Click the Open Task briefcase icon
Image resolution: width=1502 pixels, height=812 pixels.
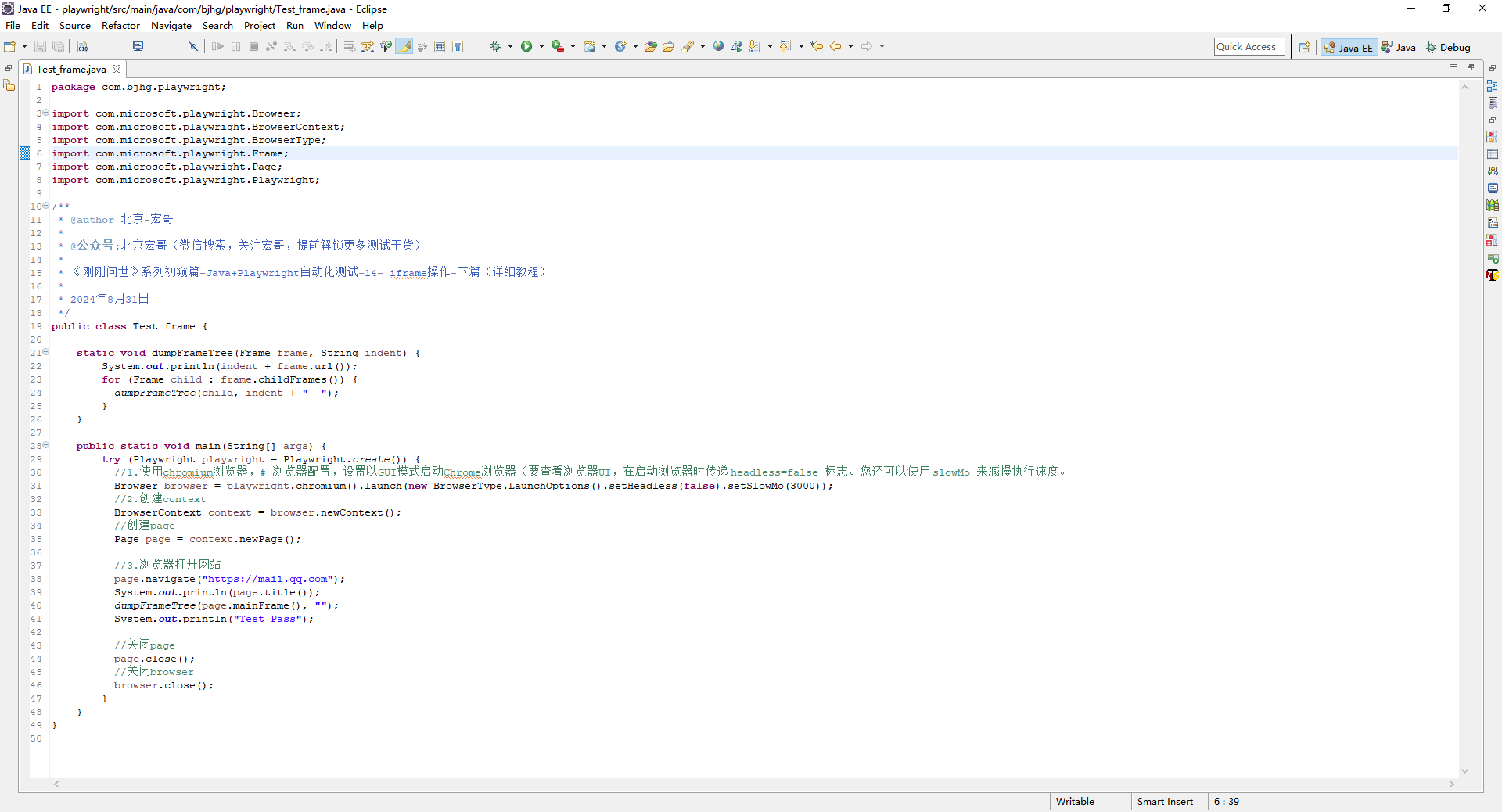pyautogui.click(x=668, y=47)
